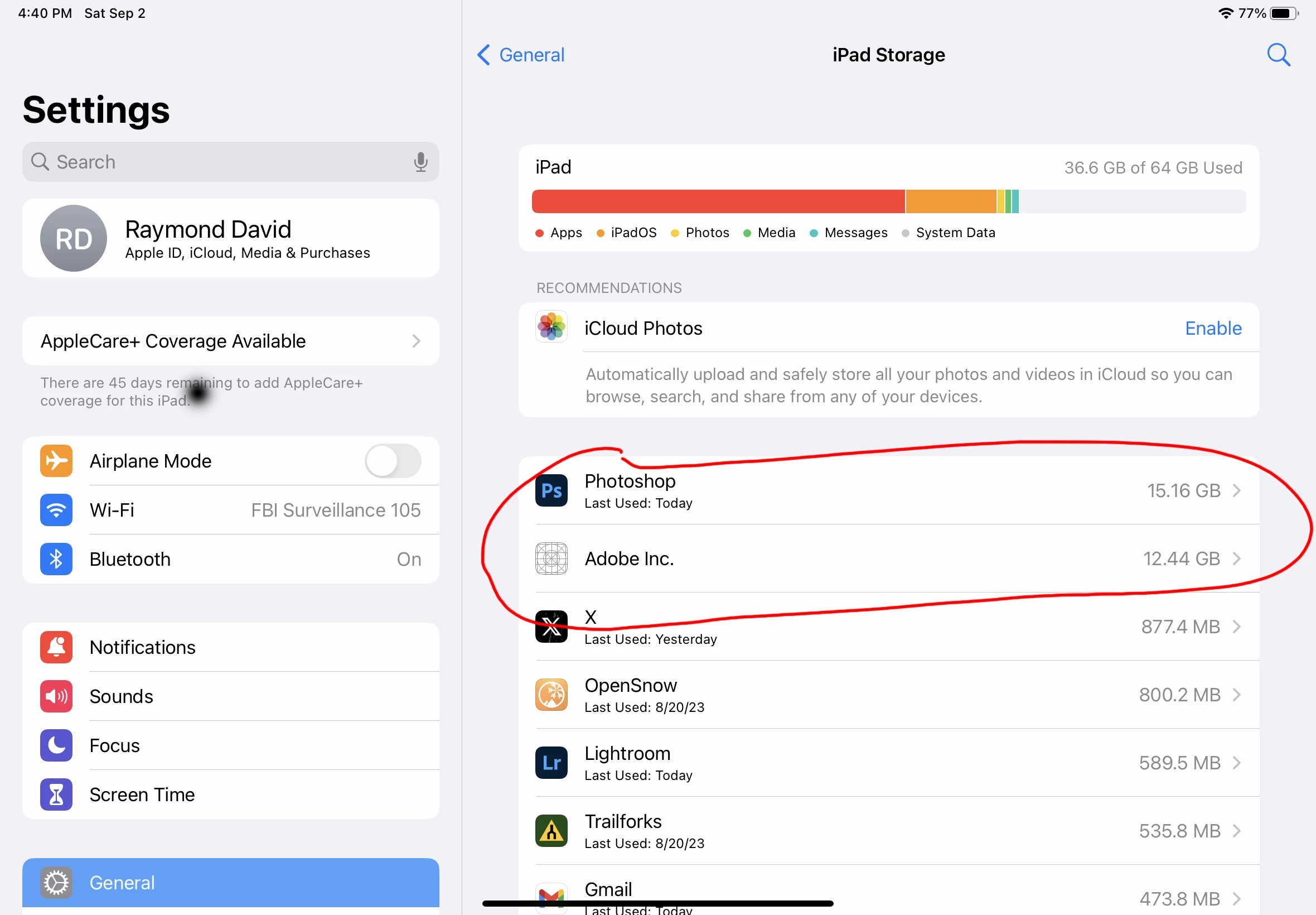Viewport: 1316px width, 915px height.
Task: Enable iCloud Photos recommendation
Action: pos(1212,328)
